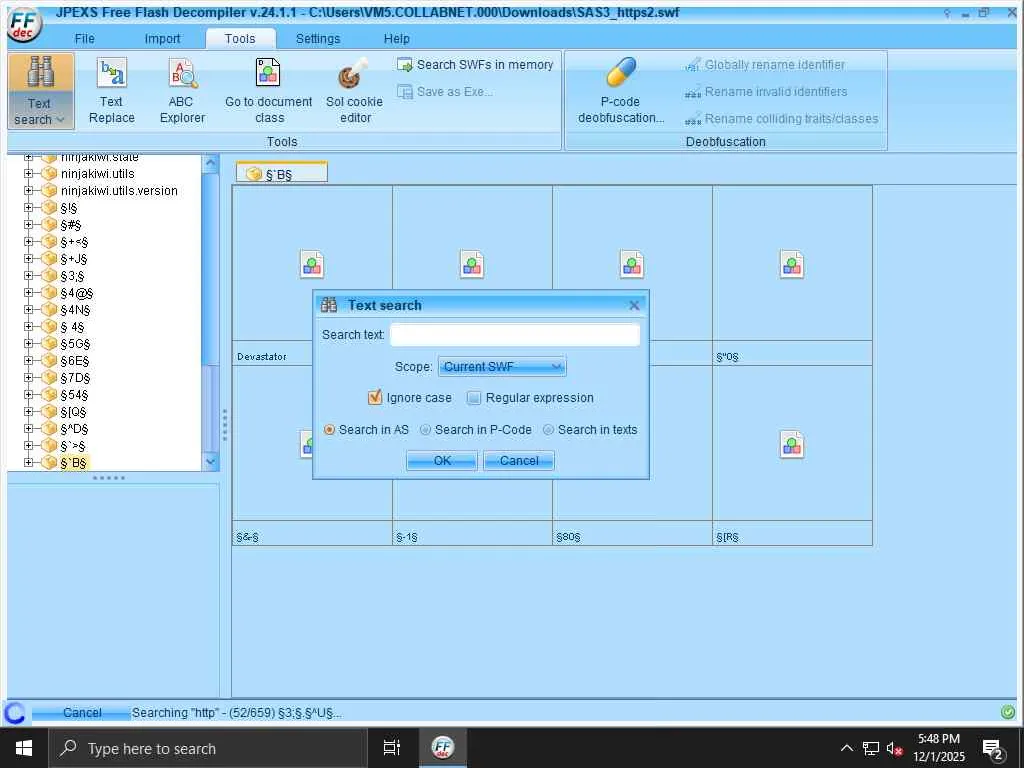Open the Settings ribbon tab

point(318,39)
